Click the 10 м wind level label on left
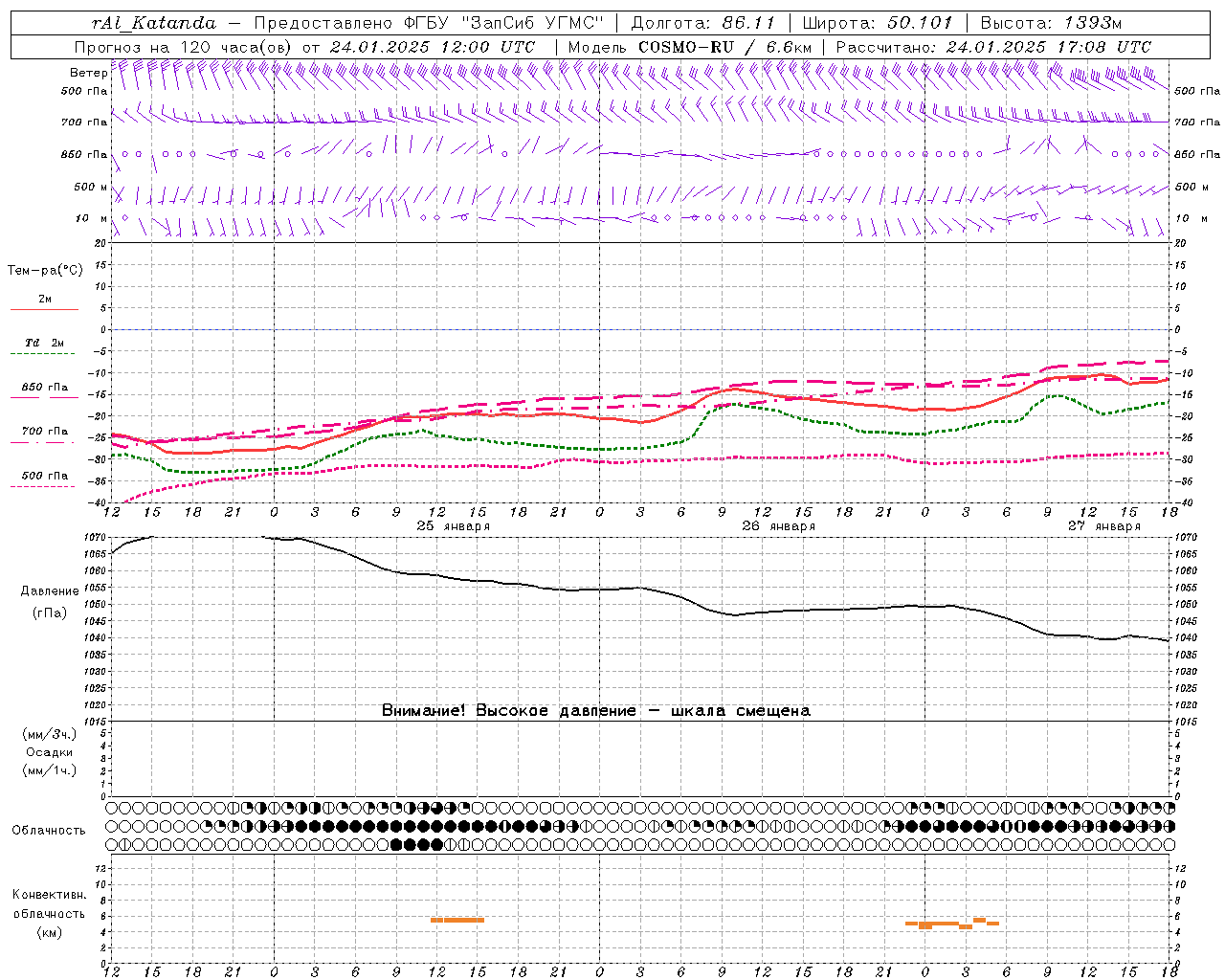The height and width of the screenshot is (980, 1225). [x=91, y=218]
